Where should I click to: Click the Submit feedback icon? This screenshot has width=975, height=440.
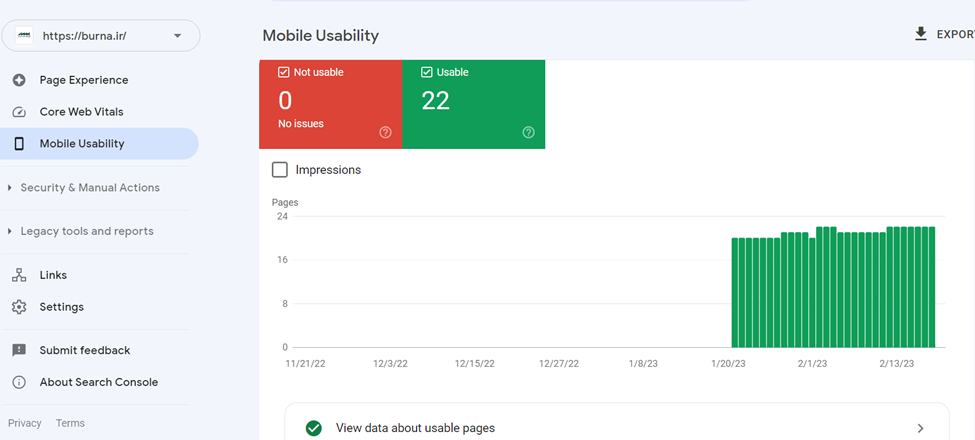[19, 351]
